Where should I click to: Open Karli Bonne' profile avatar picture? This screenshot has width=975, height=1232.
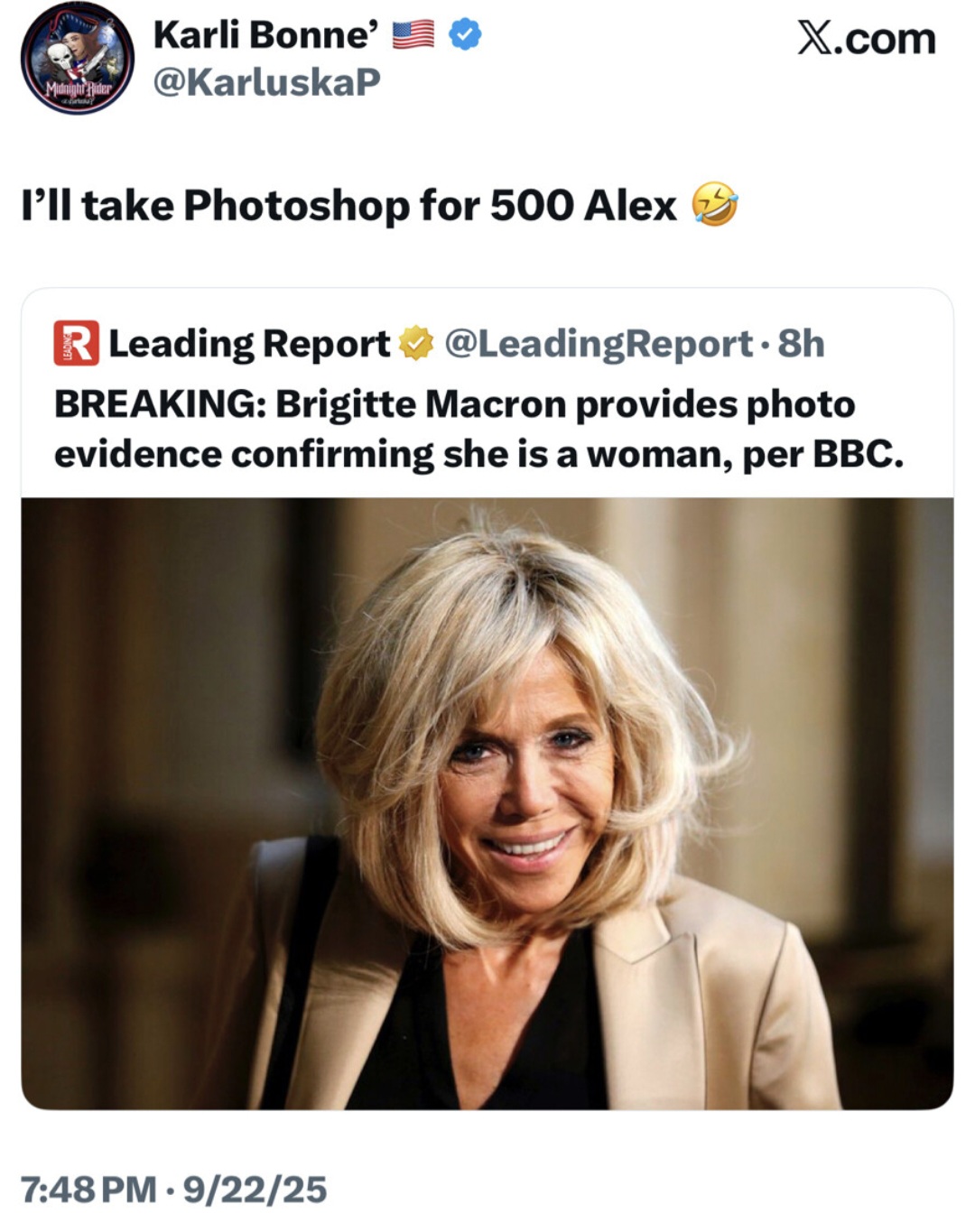coord(77,59)
